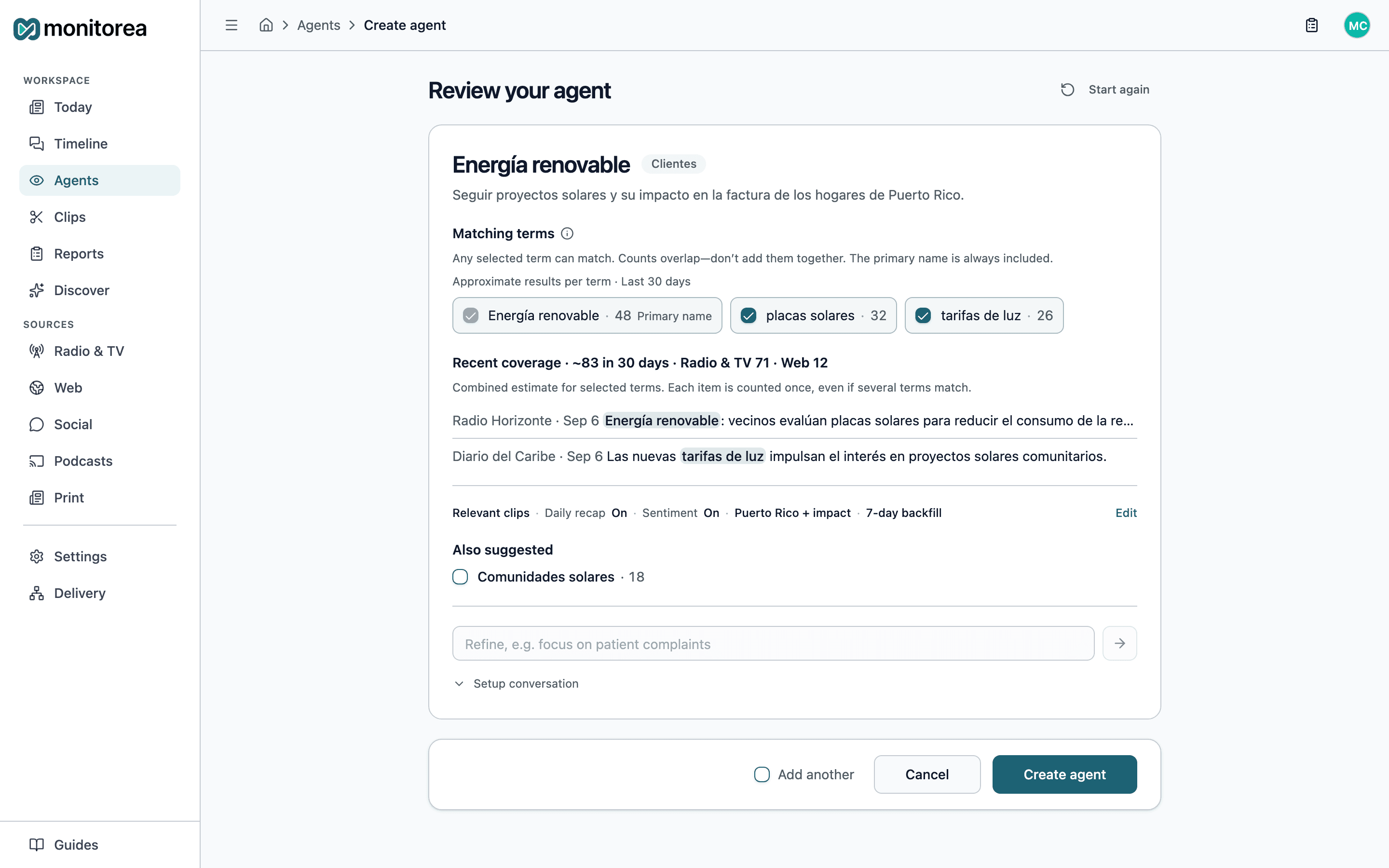Click the Puerto Rico + impact setting

(792, 513)
